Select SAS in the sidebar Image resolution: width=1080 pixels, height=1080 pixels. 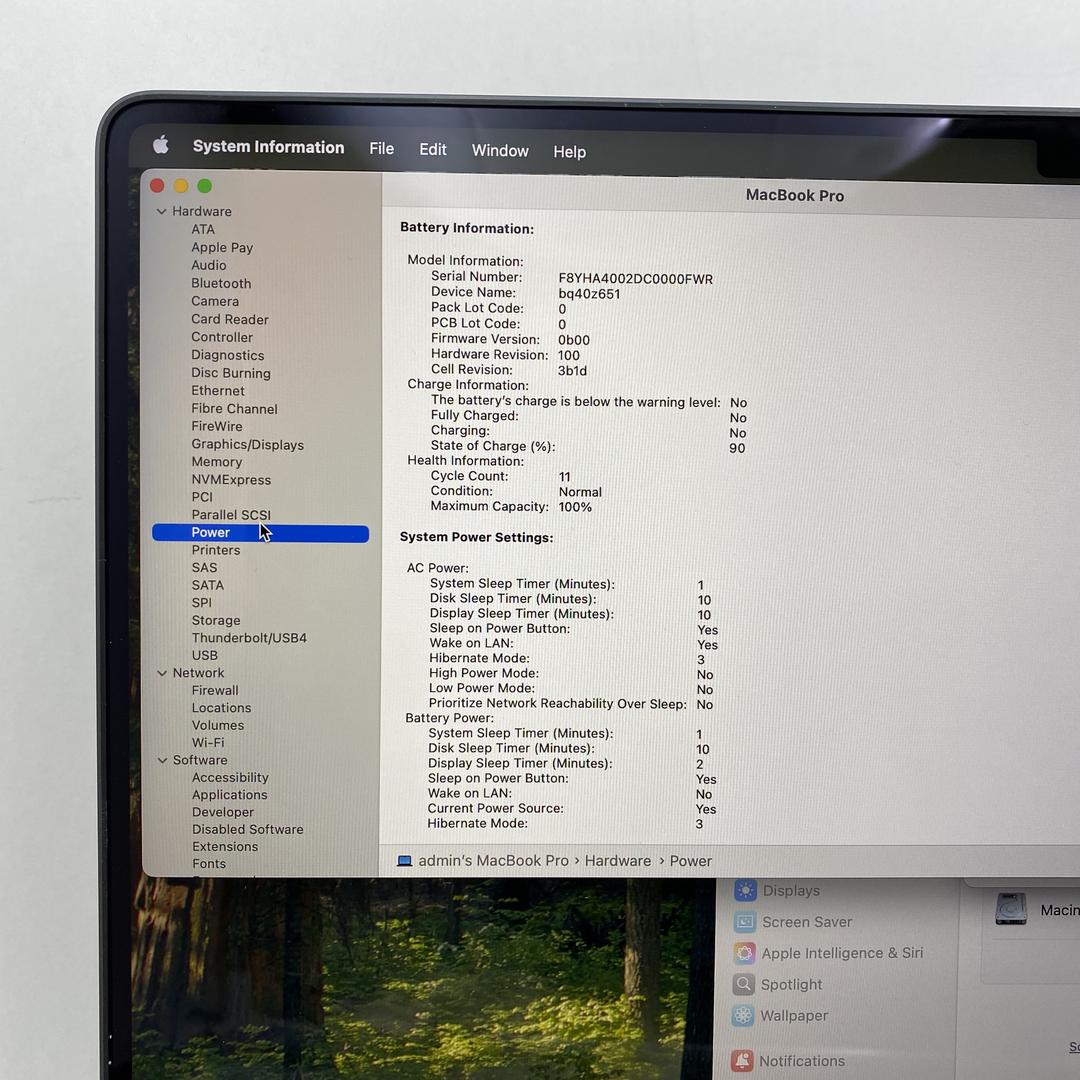point(205,568)
